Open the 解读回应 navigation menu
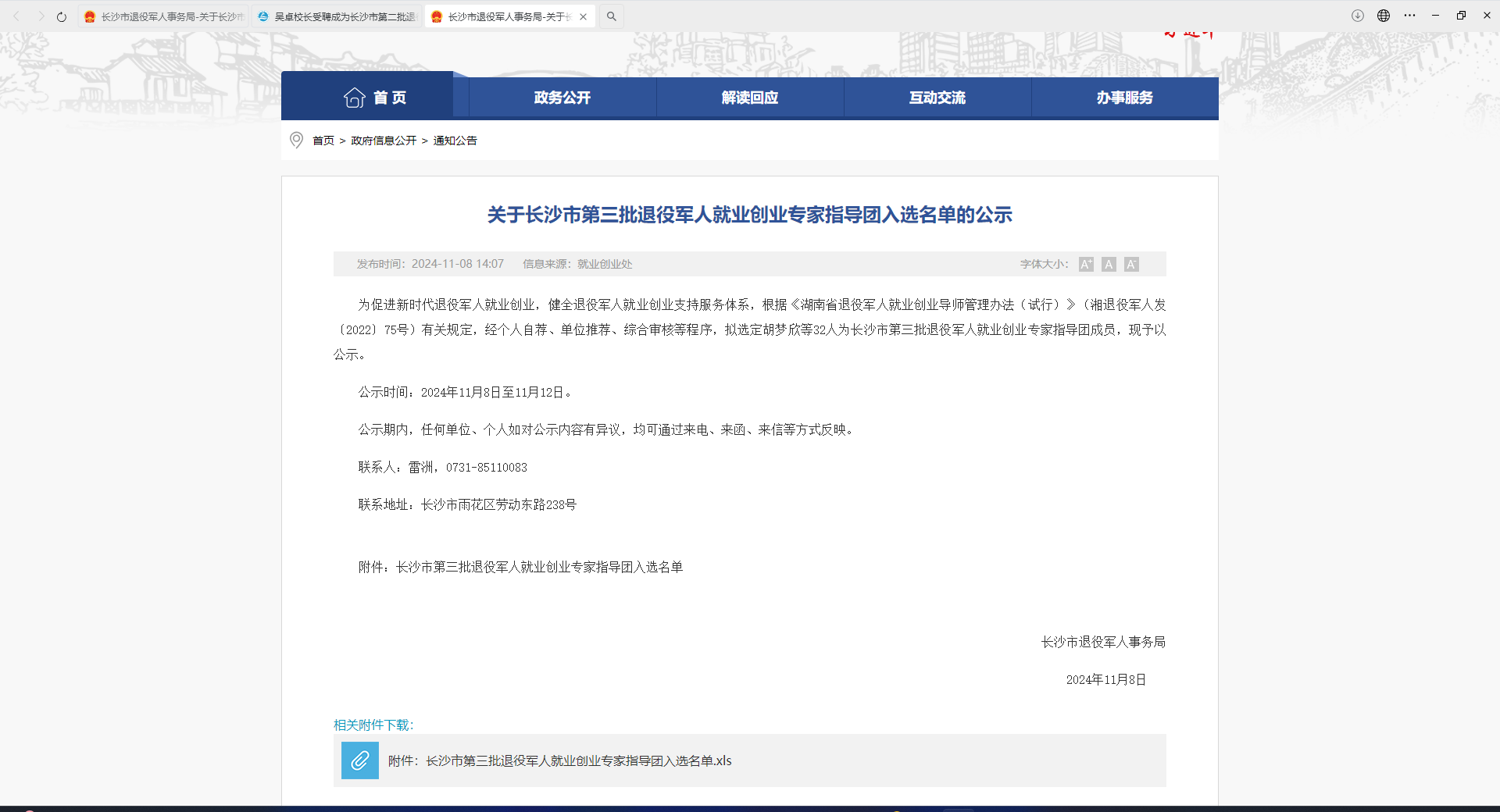1500x812 pixels. click(750, 98)
